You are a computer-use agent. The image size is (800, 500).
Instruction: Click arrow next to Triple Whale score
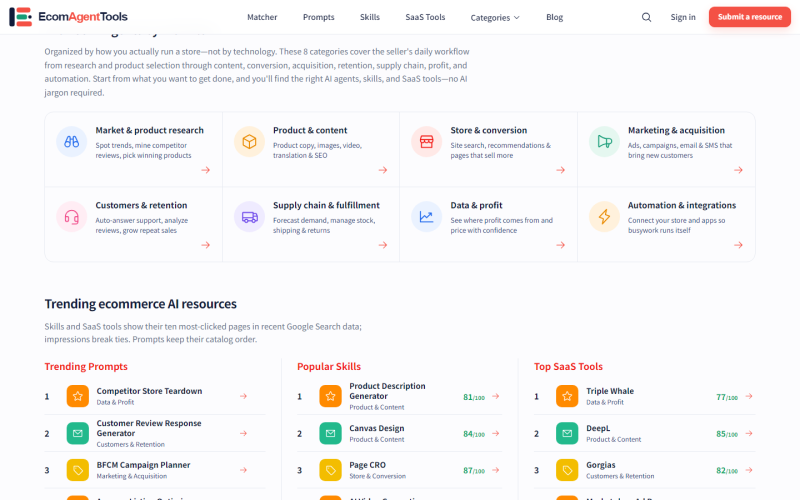[749, 396]
